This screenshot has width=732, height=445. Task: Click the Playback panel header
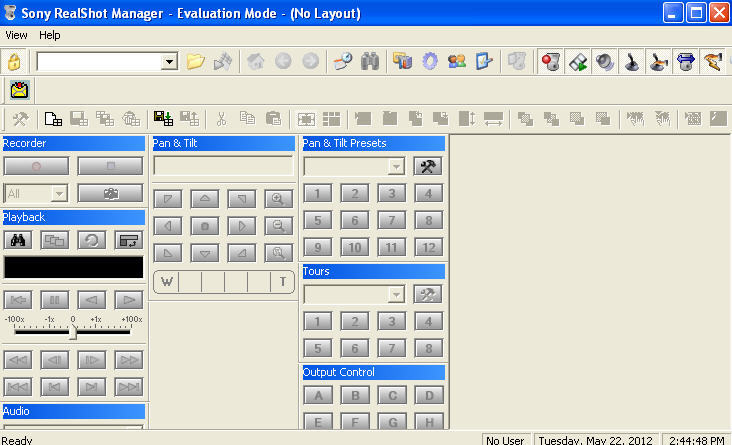(x=74, y=217)
